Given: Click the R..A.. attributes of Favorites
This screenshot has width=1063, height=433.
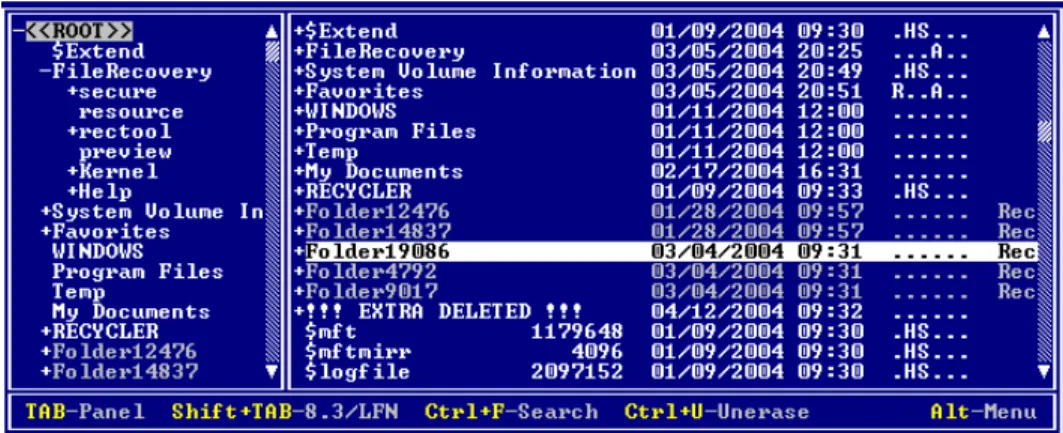Looking at the screenshot, I should tap(930, 91).
